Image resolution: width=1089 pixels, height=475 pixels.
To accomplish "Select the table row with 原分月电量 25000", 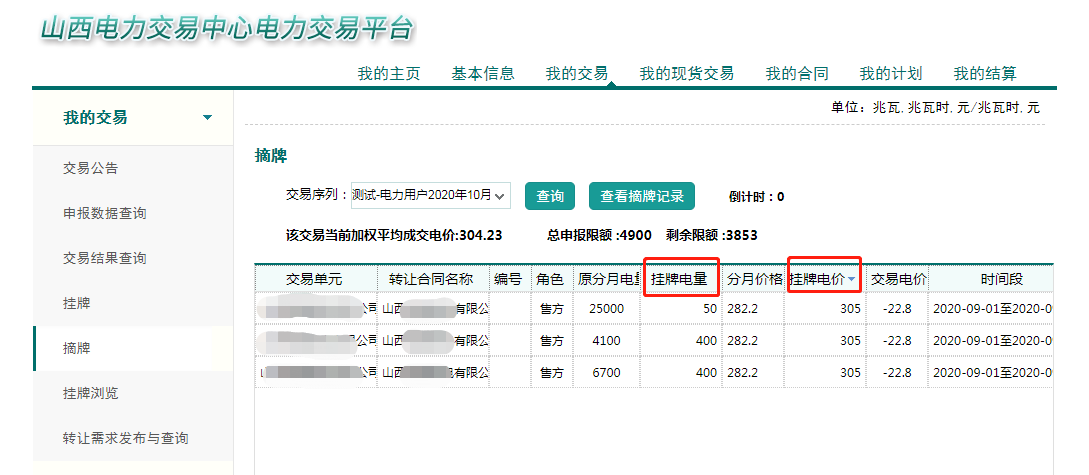I will (607, 310).
